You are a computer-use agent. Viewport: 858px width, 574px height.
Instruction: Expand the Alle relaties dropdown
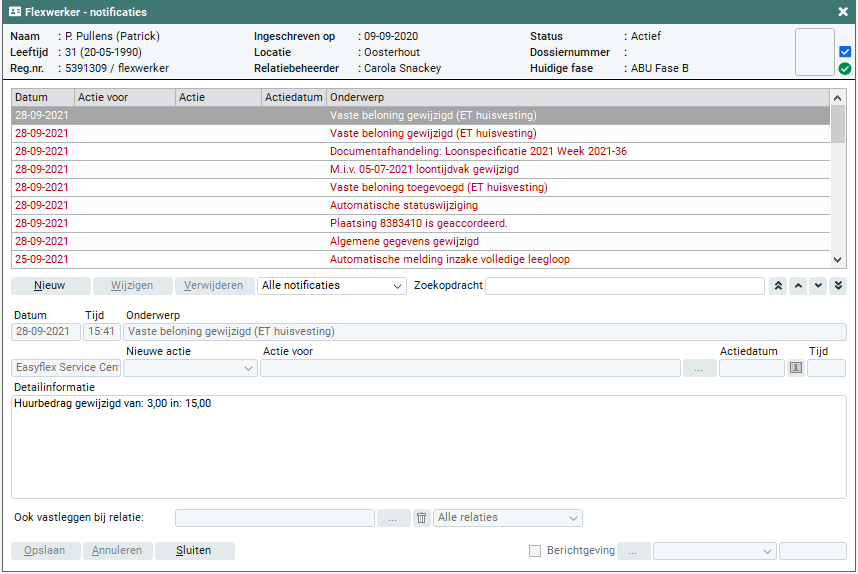508,518
